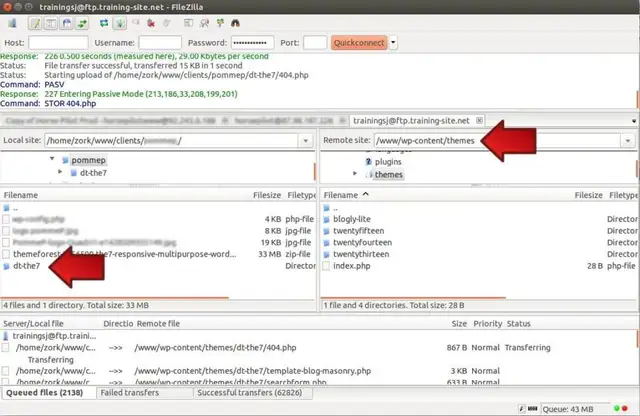Image resolution: width=640 pixels, height=416 pixels.
Task: Select the blogly-lite remote folder
Action: [x=352, y=219]
